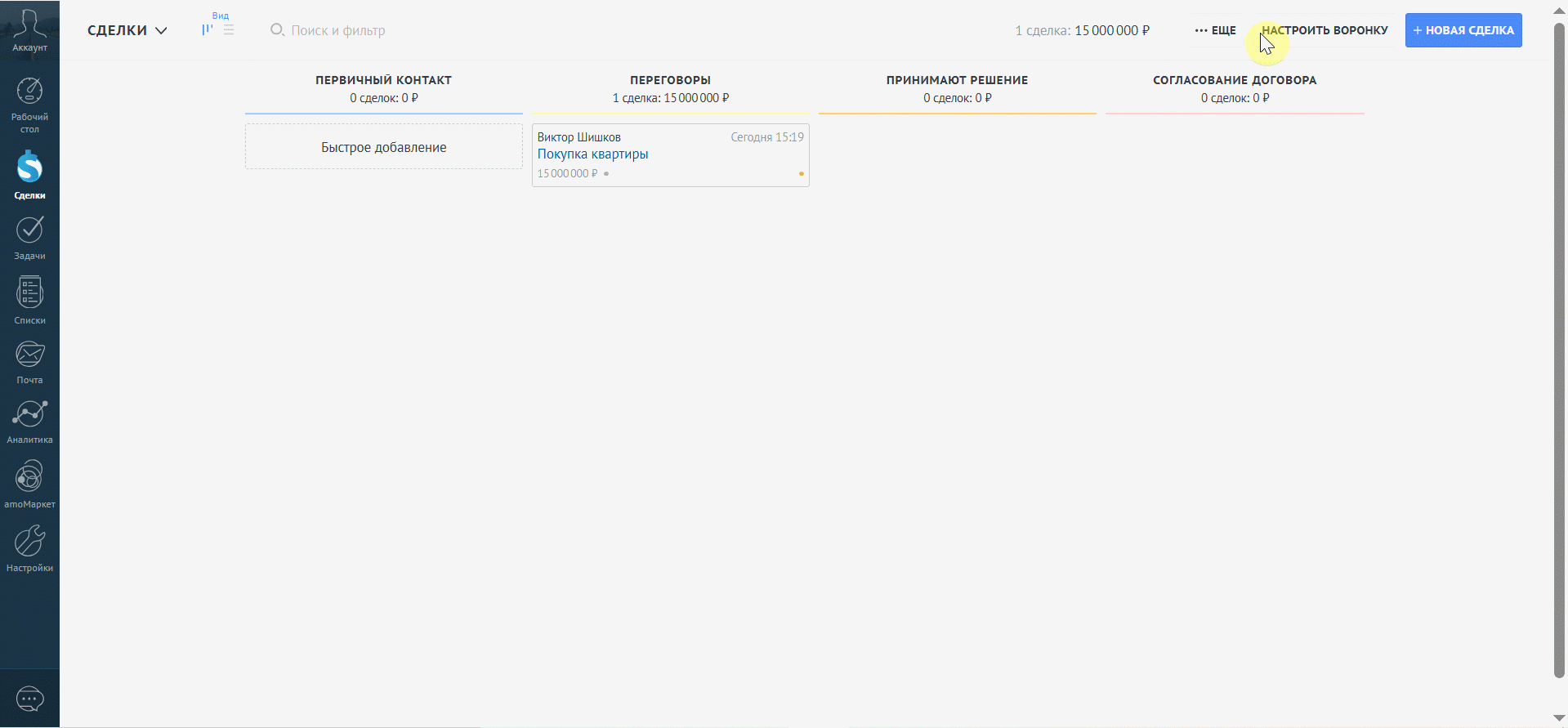Screen dimensions: 1568x728
Task: Go to Рабочий стол dashboard
Action: 29,105
